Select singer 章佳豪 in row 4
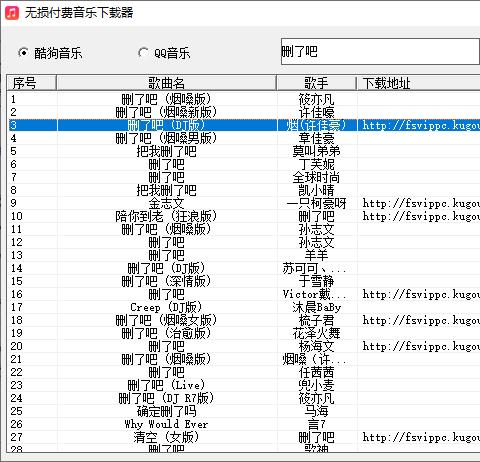The image size is (480, 462). click(x=316, y=138)
